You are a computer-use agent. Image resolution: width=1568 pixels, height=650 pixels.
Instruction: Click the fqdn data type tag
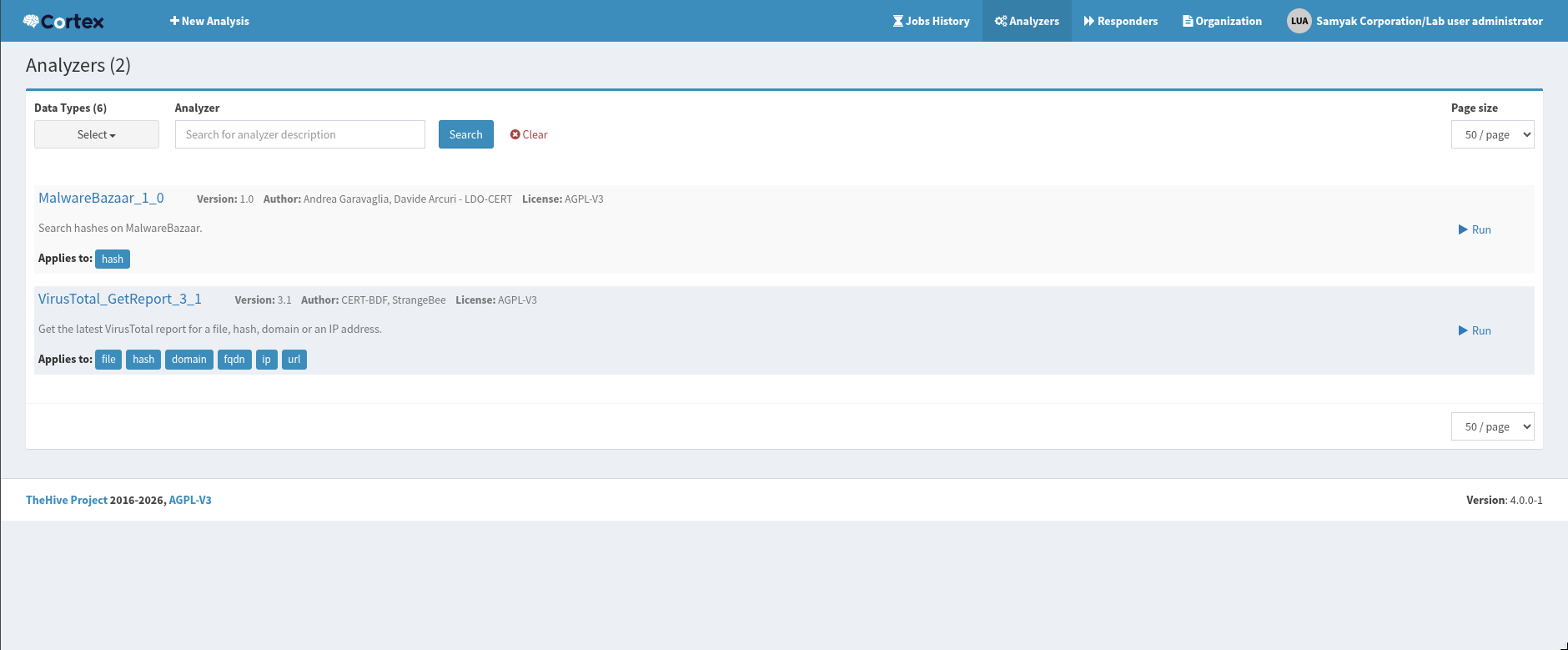(x=234, y=360)
